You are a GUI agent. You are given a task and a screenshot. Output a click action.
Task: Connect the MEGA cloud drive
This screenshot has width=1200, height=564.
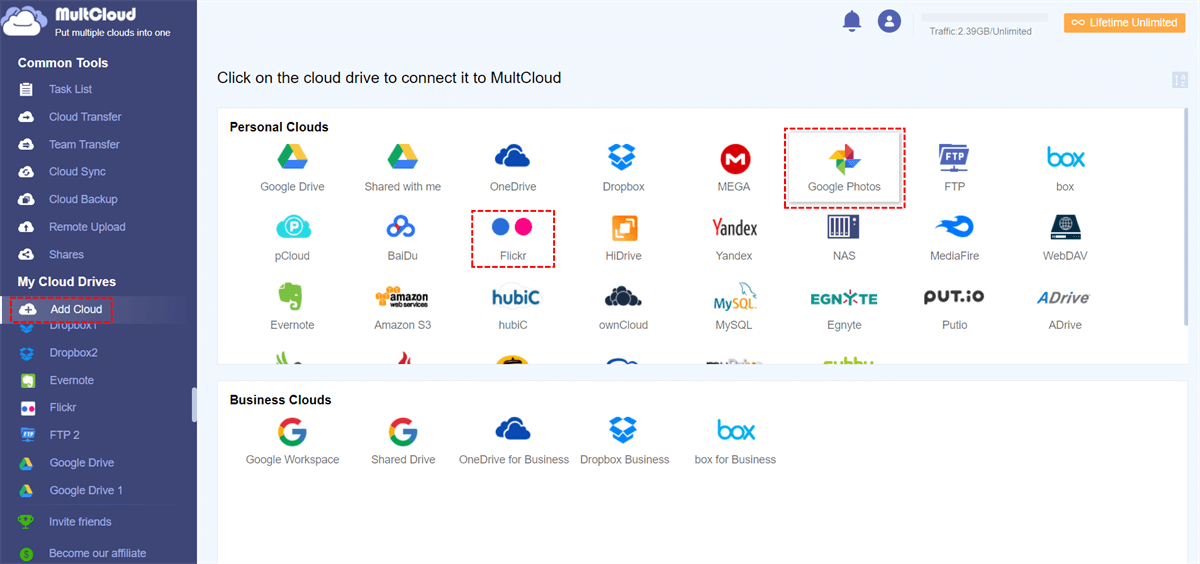tap(734, 167)
